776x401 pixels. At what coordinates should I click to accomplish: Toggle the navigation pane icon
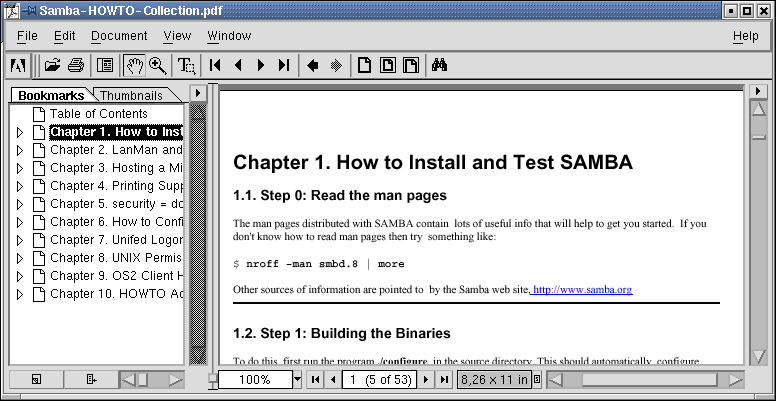(x=105, y=66)
